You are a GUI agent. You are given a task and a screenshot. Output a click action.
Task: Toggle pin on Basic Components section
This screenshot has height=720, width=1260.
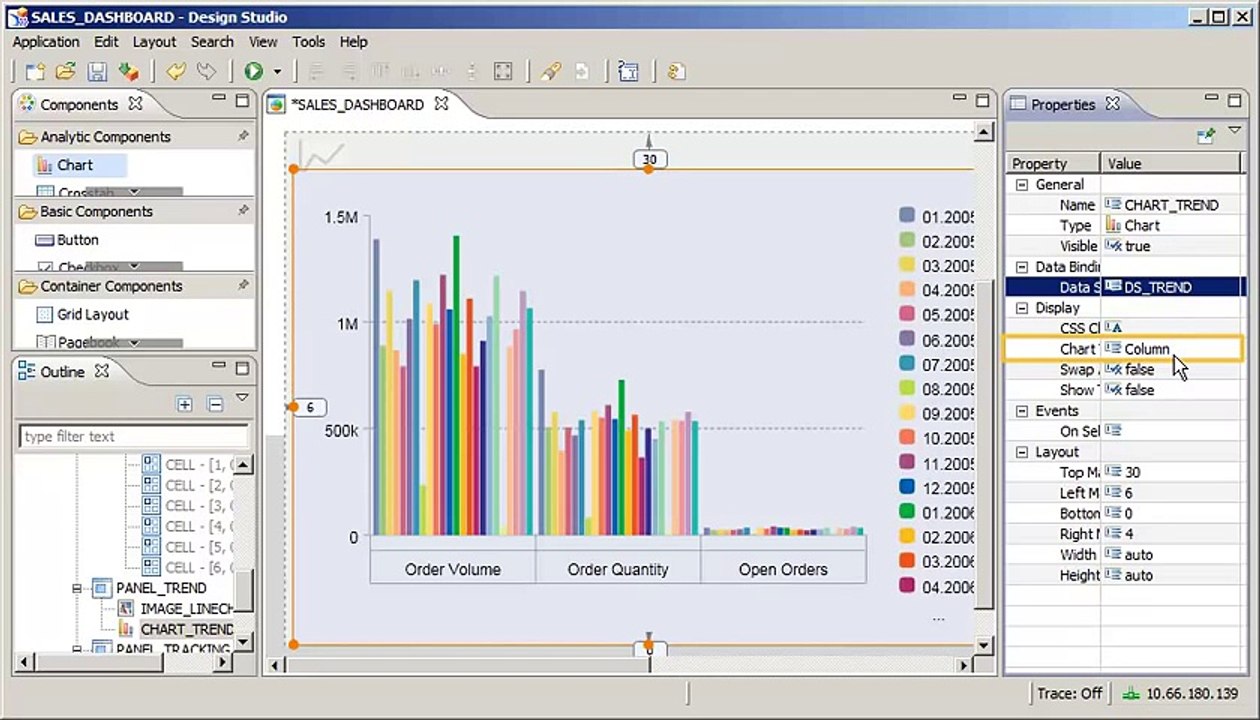pos(243,211)
